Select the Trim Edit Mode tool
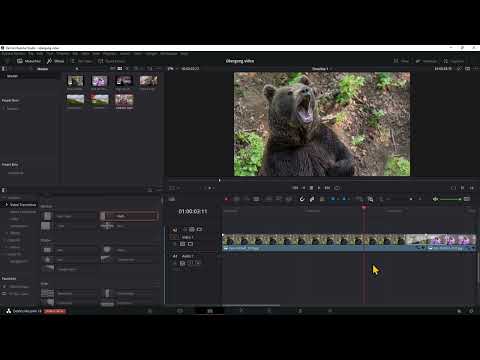The image size is (480, 360). [x=236, y=199]
